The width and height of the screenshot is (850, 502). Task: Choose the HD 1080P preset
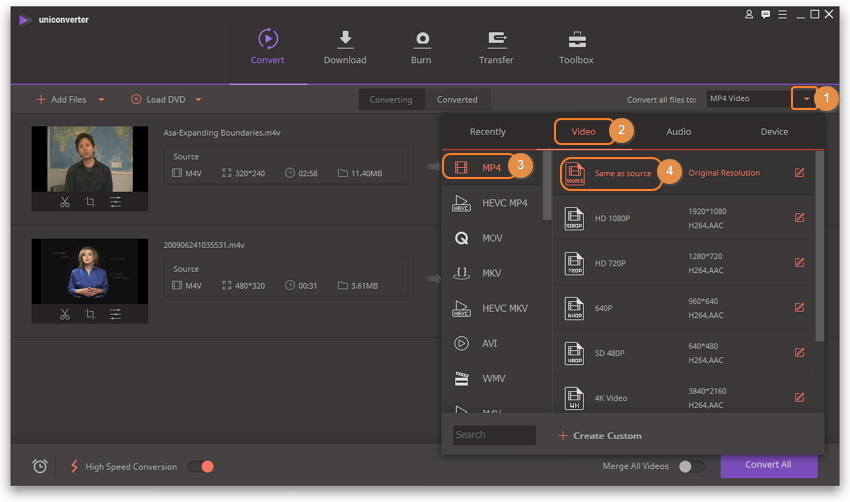tap(683, 218)
